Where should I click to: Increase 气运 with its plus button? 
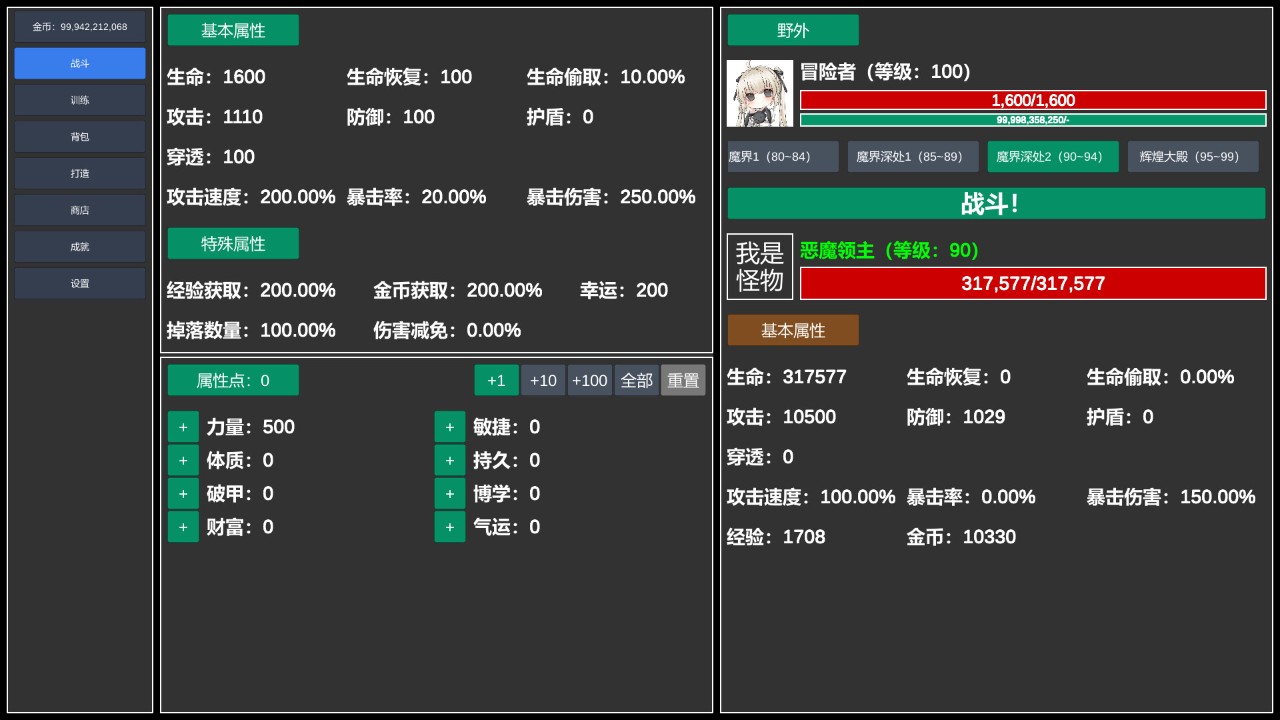click(450, 526)
